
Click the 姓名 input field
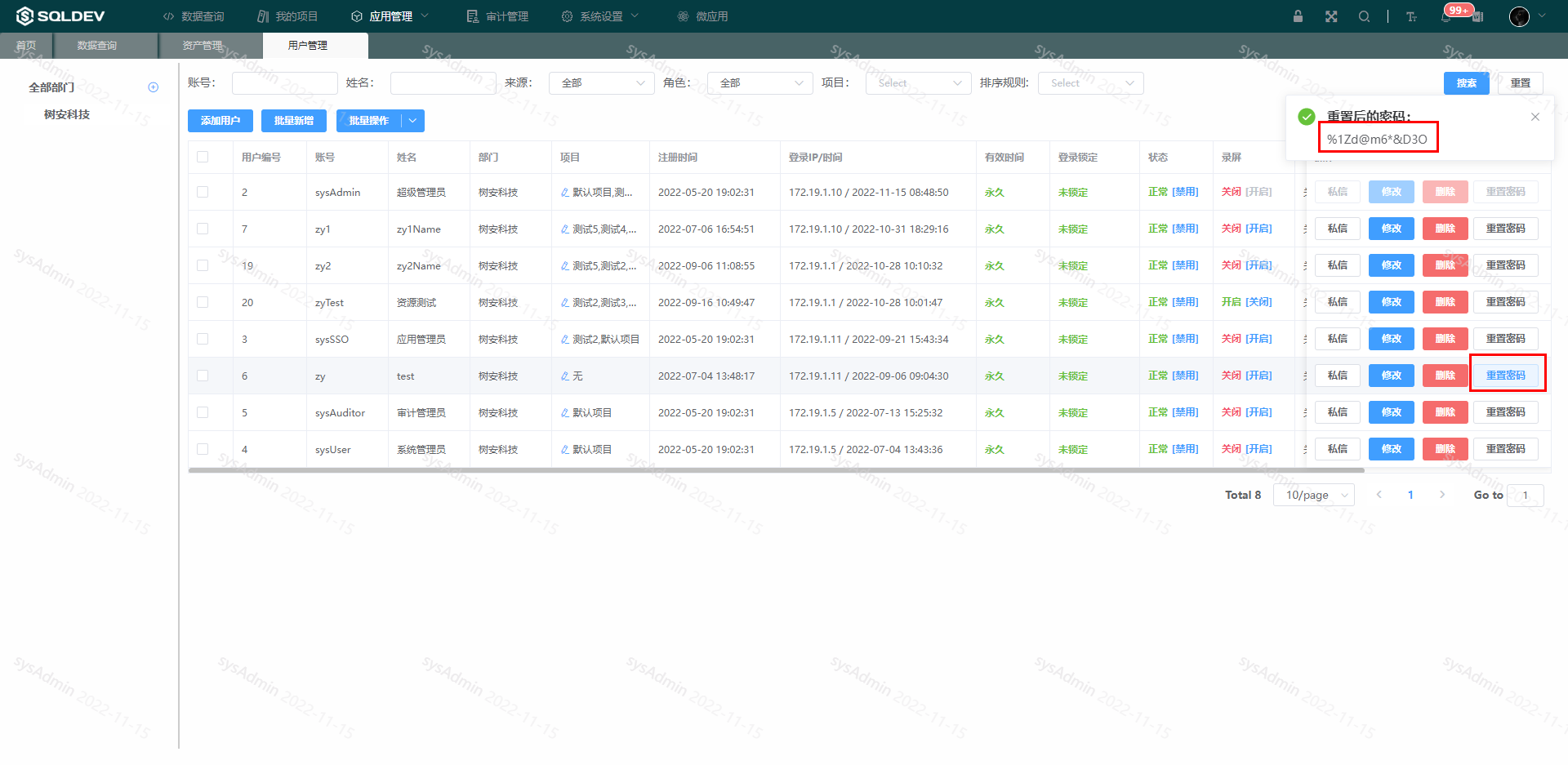click(x=443, y=83)
